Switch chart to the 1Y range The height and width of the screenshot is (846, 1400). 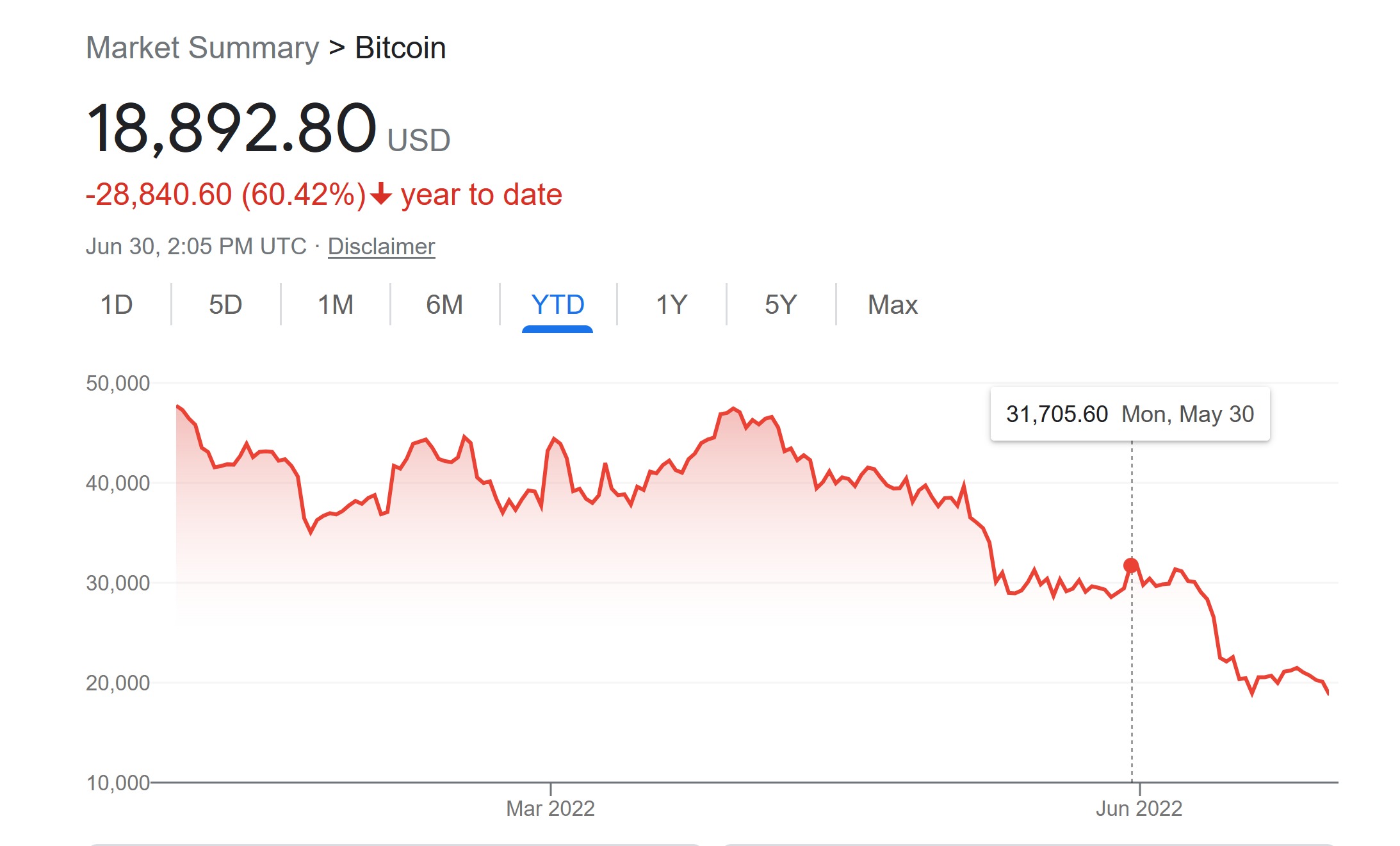point(671,305)
